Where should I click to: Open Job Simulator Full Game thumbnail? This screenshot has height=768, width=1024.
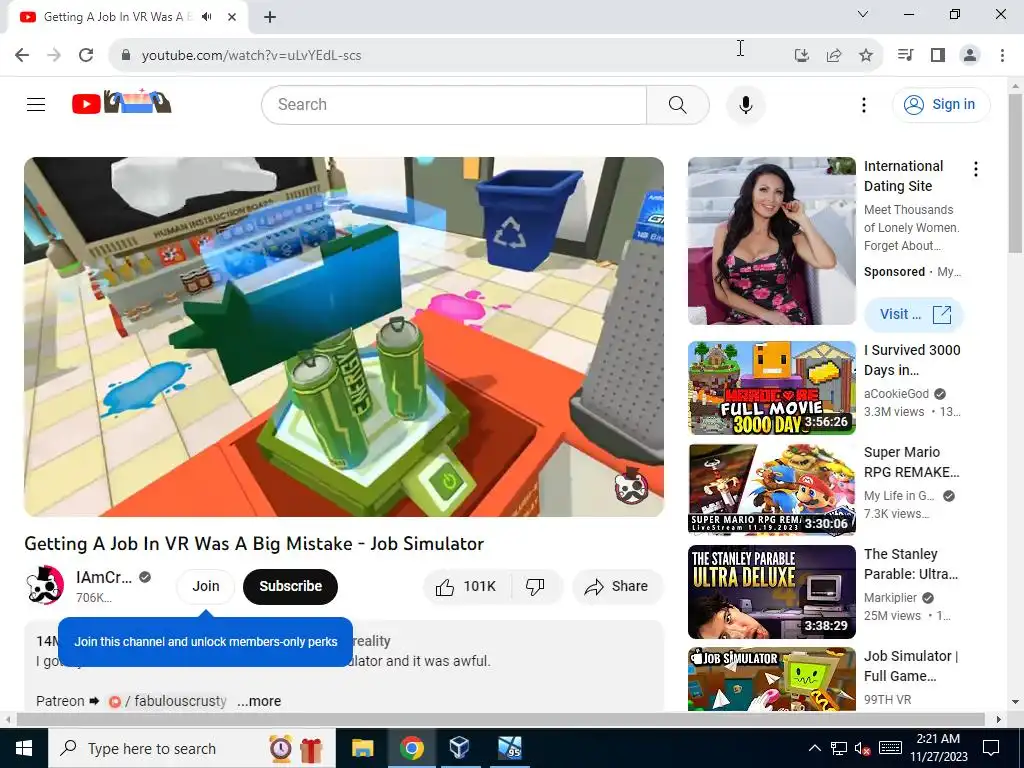pyautogui.click(x=771, y=679)
